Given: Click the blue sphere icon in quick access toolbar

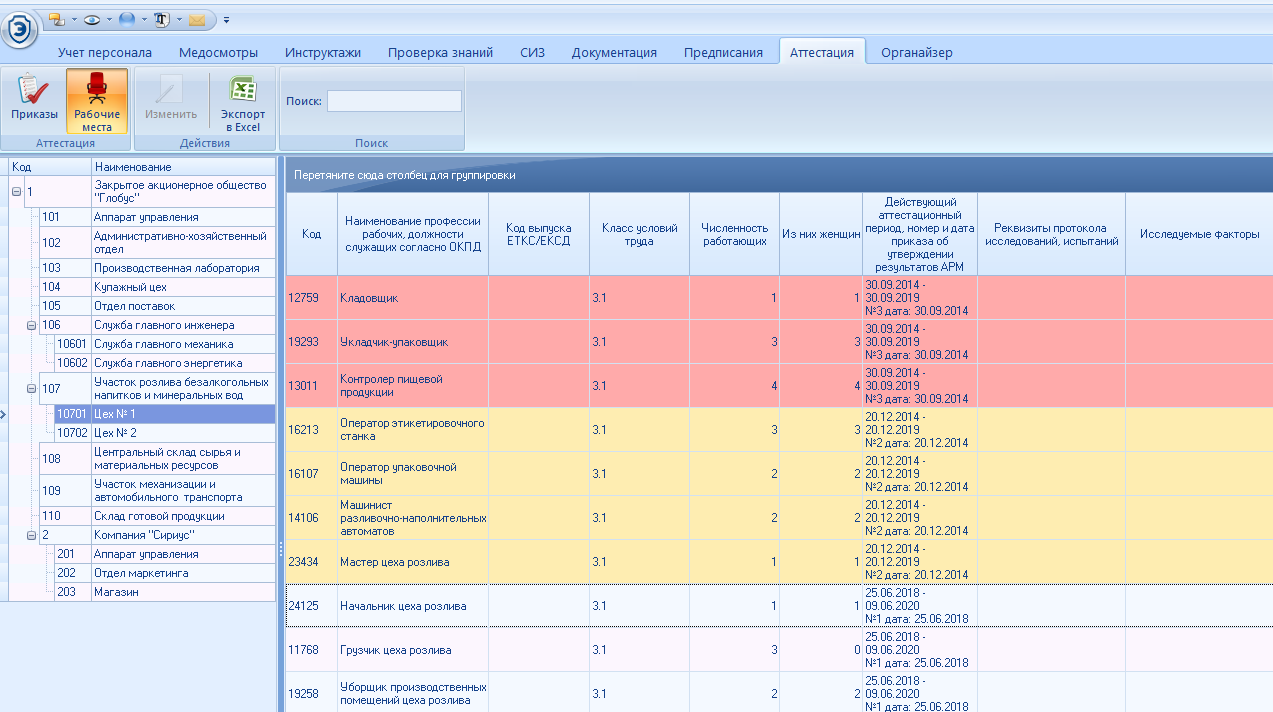Looking at the screenshot, I should [x=127, y=19].
